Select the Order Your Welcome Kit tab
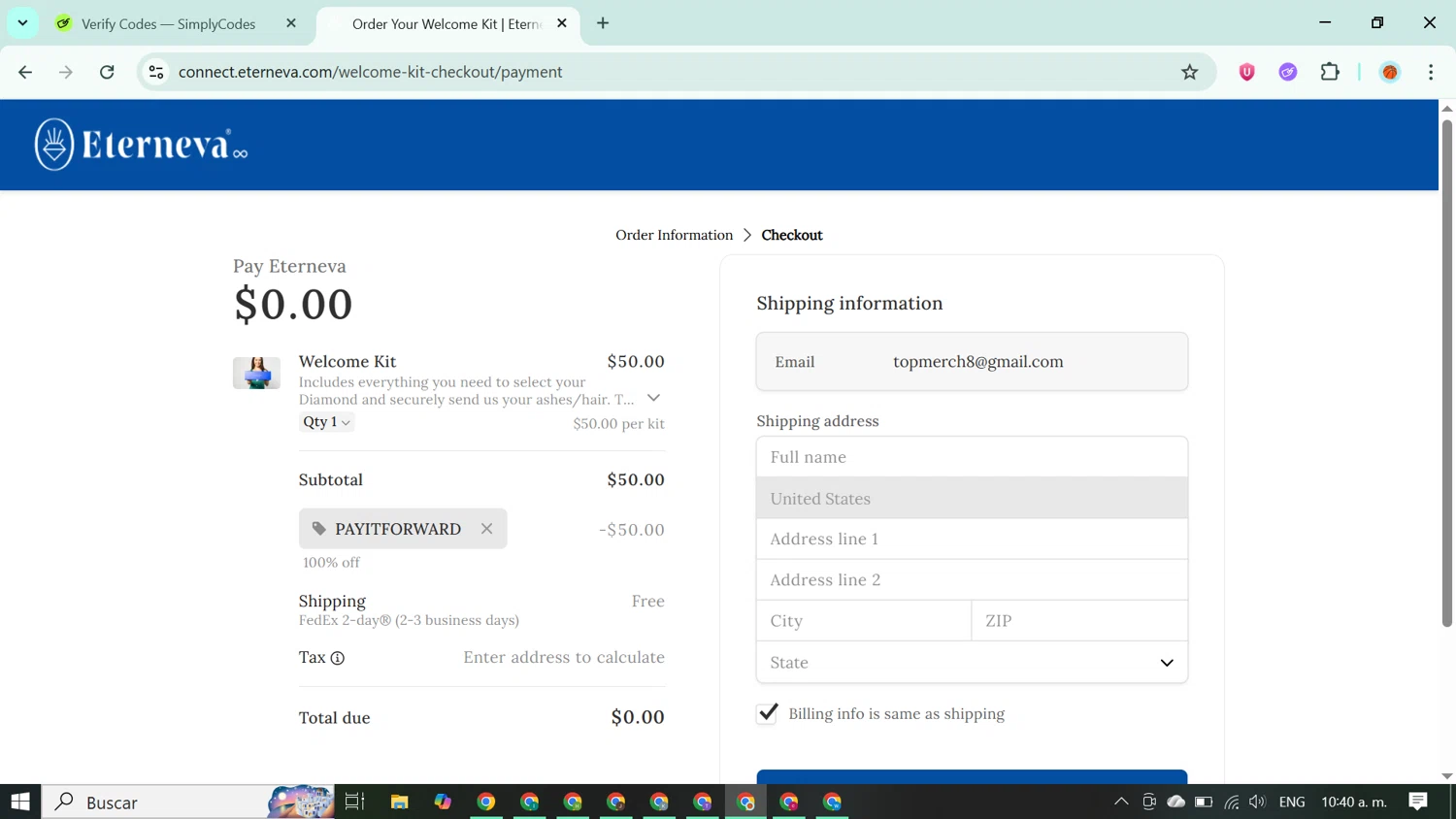Image resolution: width=1456 pixels, height=819 pixels. (x=447, y=23)
